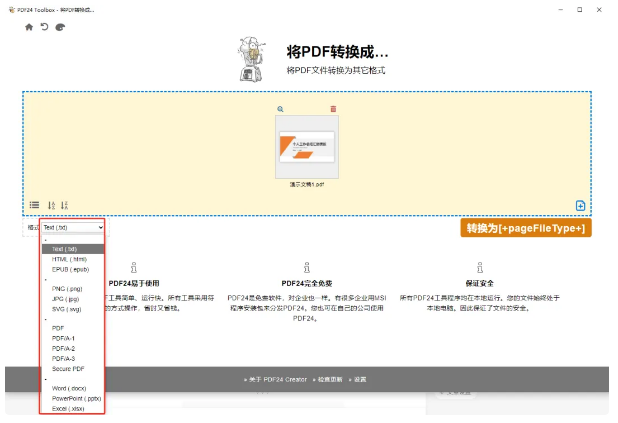This screenshot has width=618, height=423.
Task: Click the home icon in the toolbar
Action: pos(29,27)
